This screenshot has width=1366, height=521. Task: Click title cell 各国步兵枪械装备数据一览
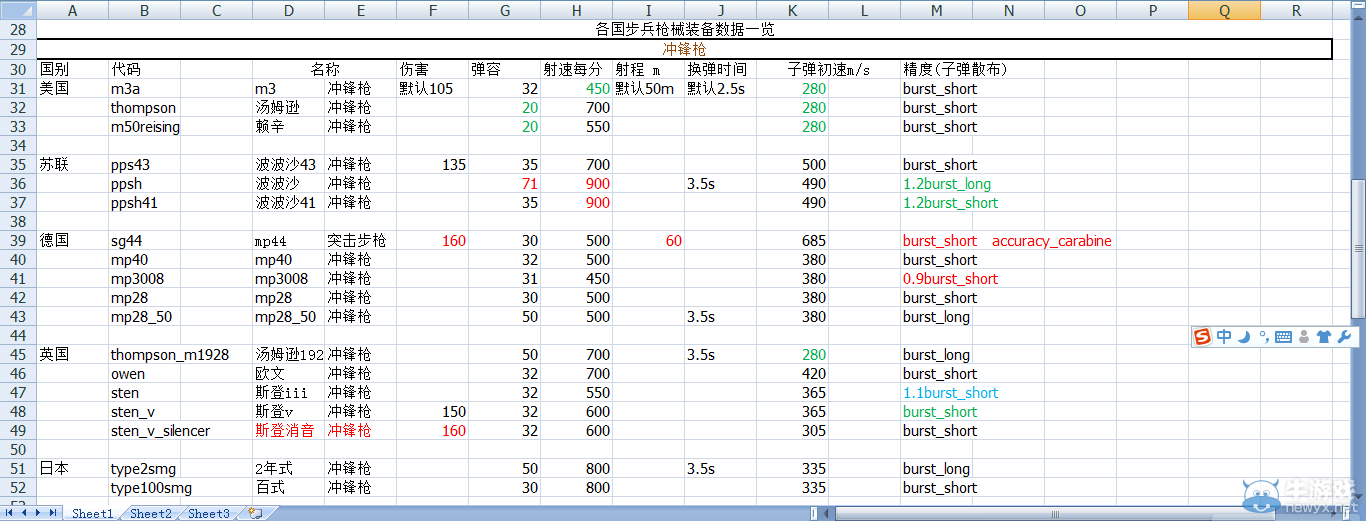(684, 30)
